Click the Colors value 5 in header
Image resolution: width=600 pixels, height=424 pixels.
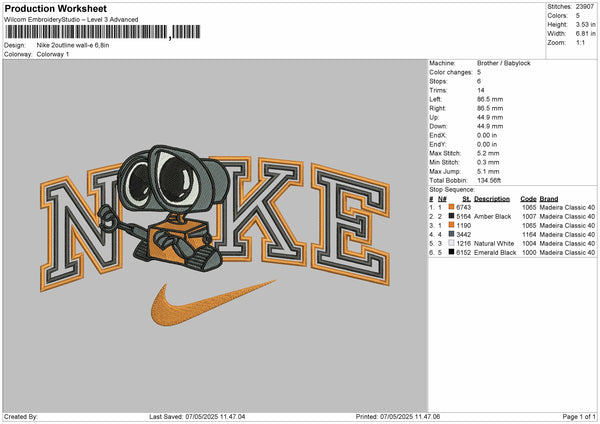tap(578, 16)
